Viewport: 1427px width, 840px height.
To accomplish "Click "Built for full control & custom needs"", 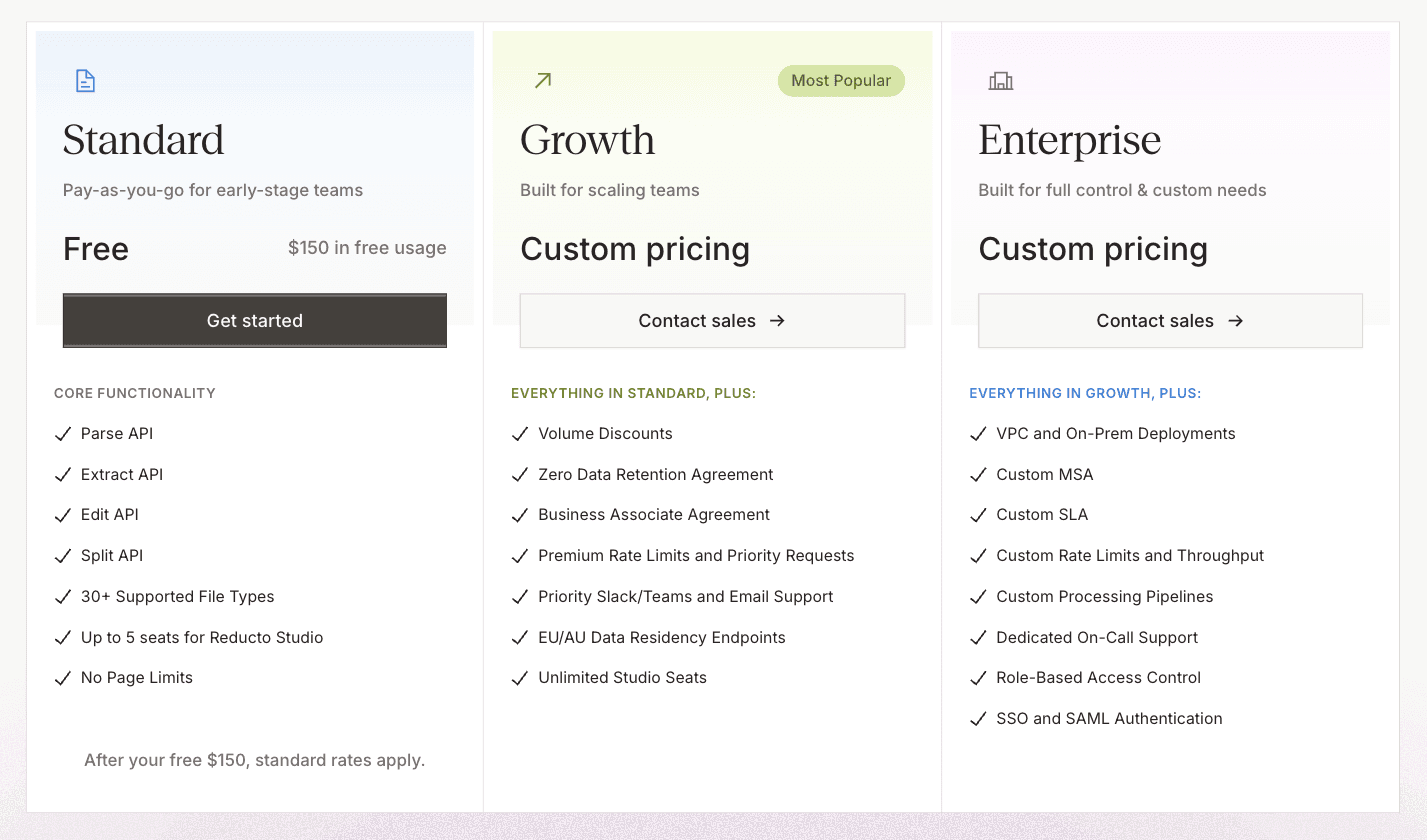I will [x=1122, y=191].
